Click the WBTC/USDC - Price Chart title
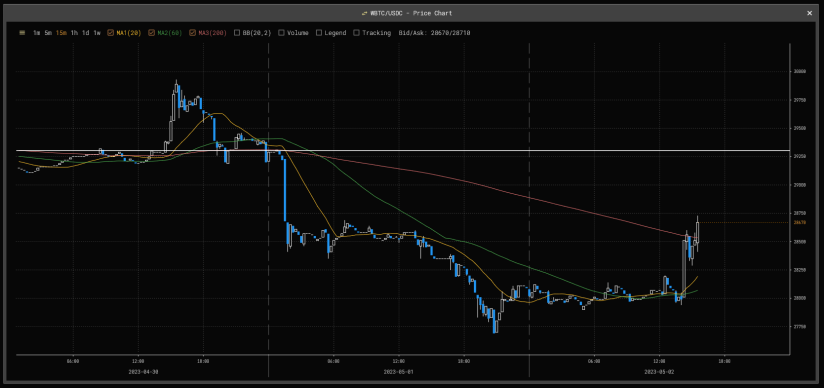Image resolution: width=824 pixels, height=388 pixels. pyautogui.click(x=411, y=13)
